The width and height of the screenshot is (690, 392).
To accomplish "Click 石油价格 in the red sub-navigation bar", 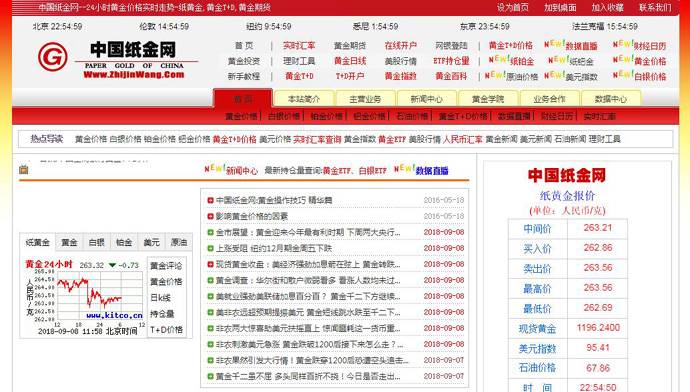I will [412, 116].
